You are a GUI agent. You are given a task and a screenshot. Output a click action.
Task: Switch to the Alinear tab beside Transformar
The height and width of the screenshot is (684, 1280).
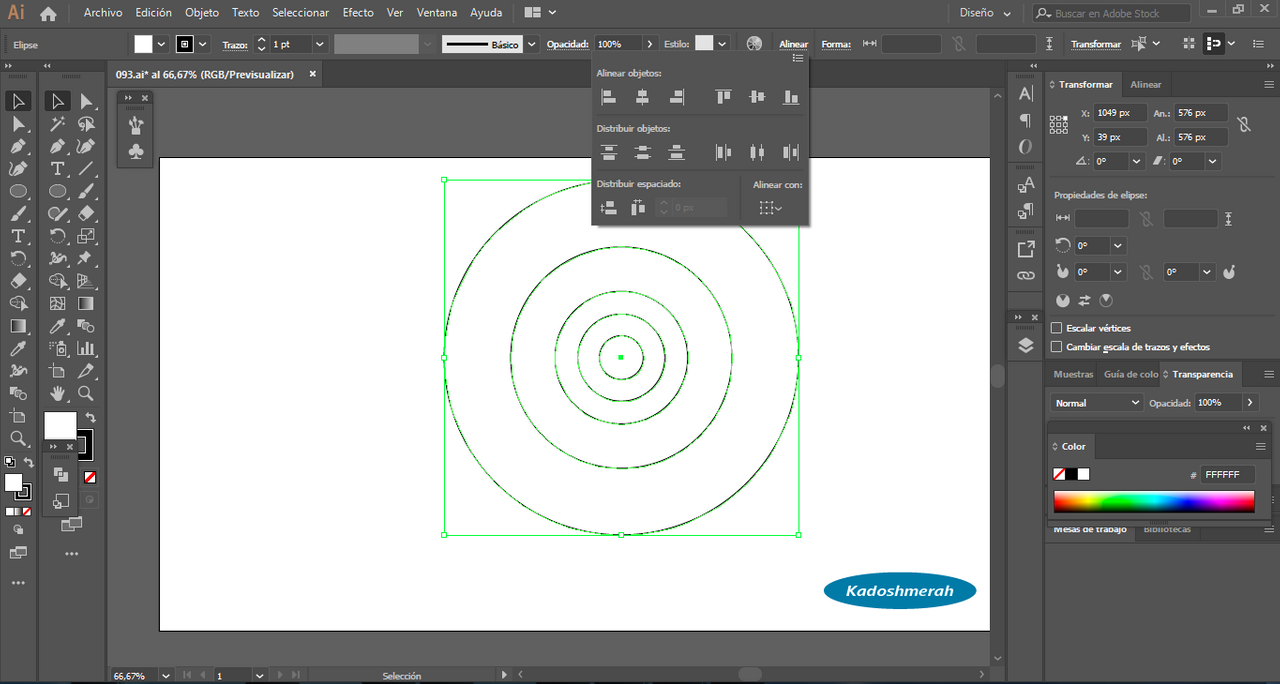pyautogui.click(x=1146, y=85)
